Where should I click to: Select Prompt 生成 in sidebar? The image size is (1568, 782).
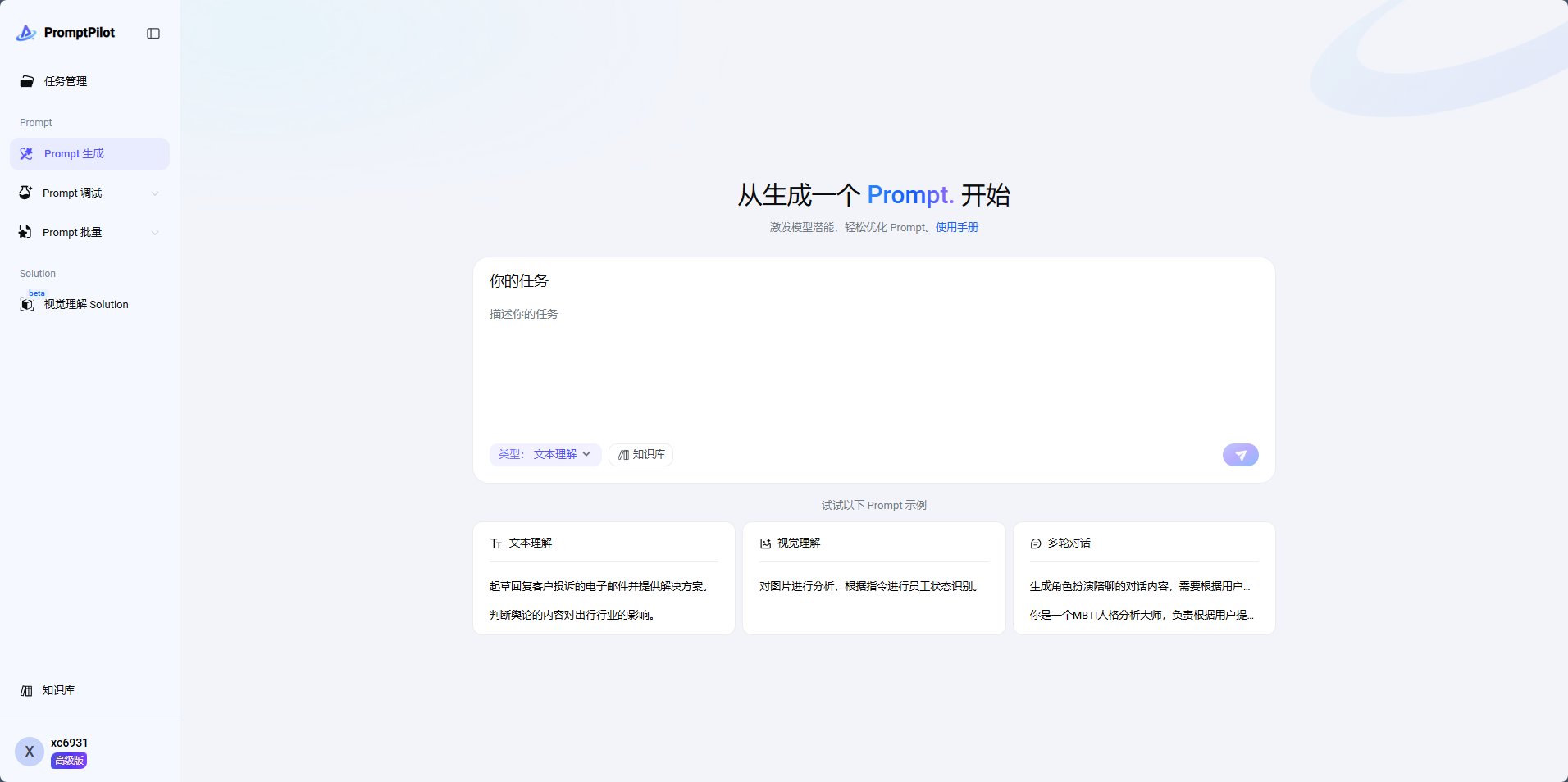tap(89, 154)
